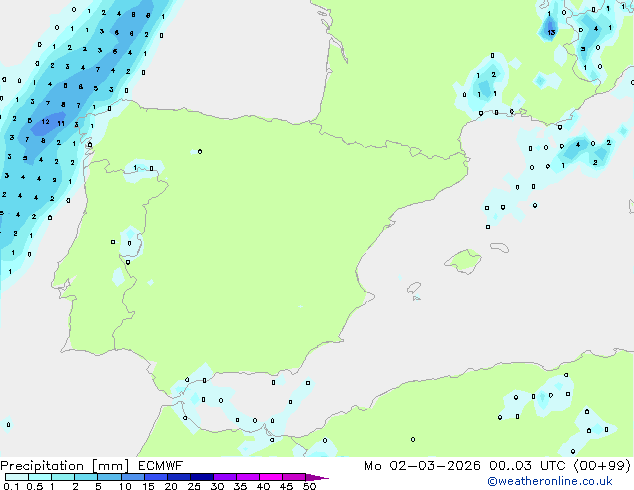Select the 2–5 mm legend swatch
The width and height of the screenshot is (634, 490).
coord(86,477)
